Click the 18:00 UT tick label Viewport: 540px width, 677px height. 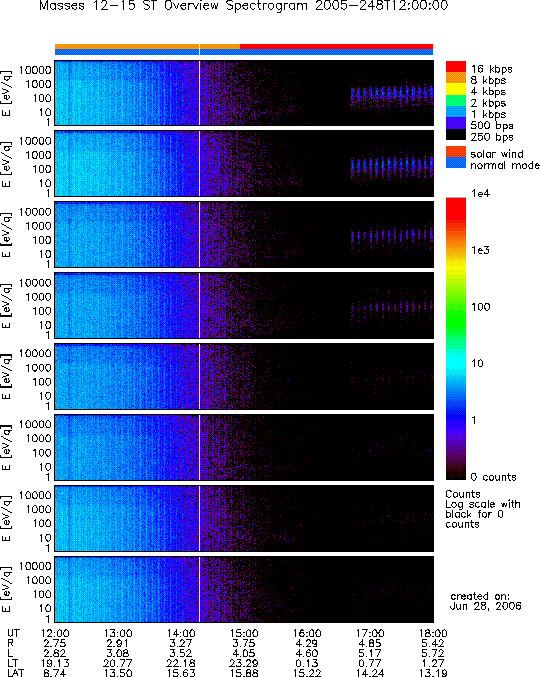tap(433, 633)
